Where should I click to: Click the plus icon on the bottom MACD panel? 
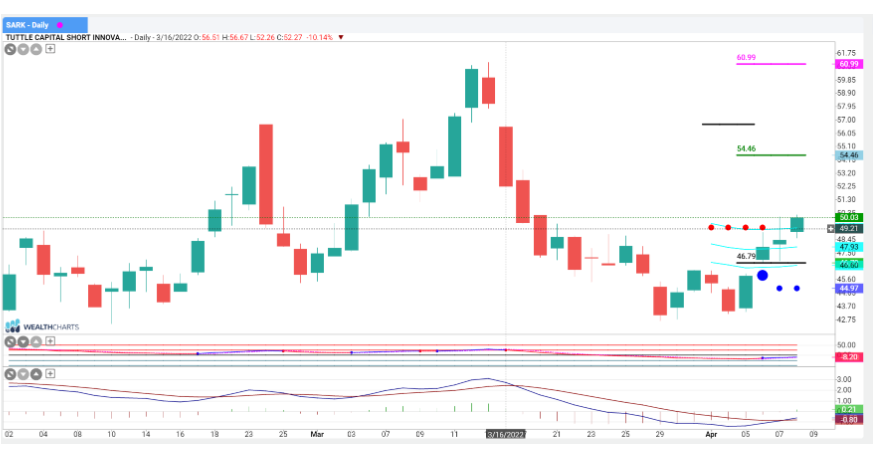(49, 373)
